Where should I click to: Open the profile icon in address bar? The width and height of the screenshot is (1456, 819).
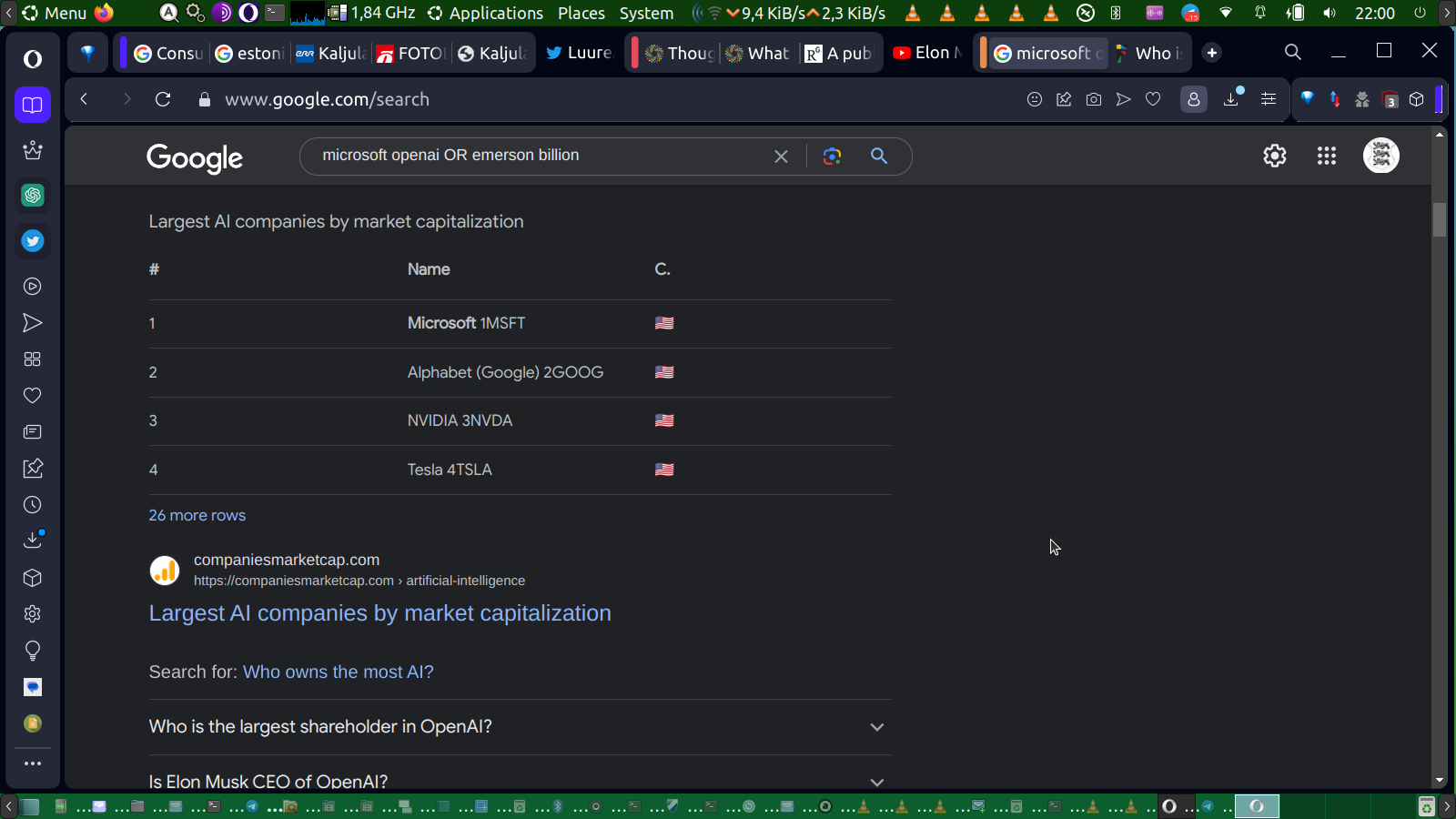pos(1193,99)
